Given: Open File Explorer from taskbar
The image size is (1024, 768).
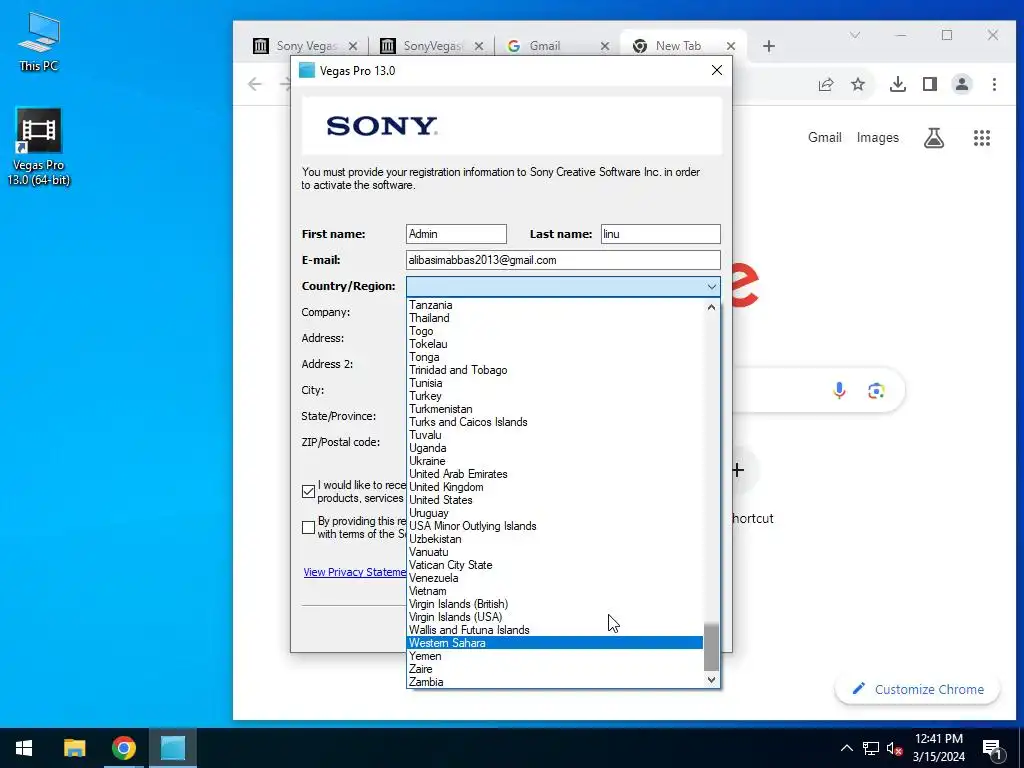Looking at the screenshot, I should coord(74,748).
